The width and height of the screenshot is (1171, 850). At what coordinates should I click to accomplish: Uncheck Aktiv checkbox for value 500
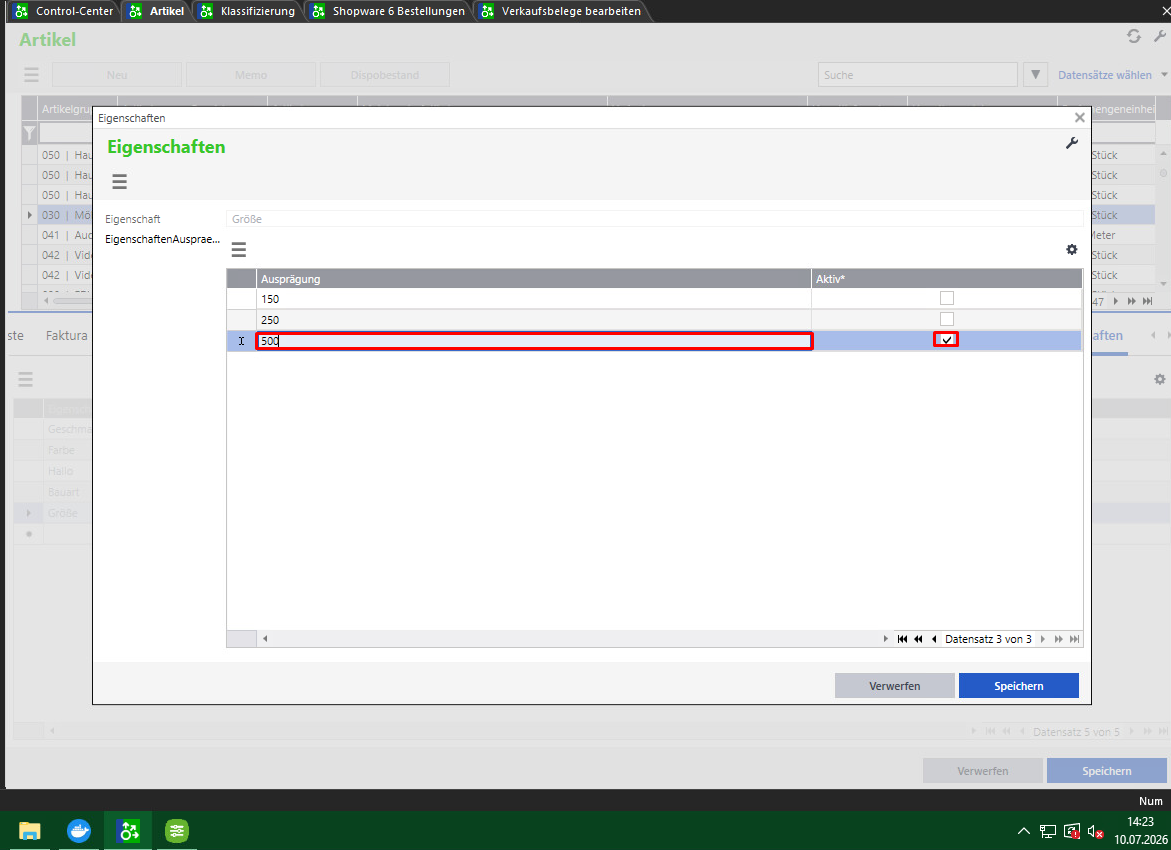(946, 340)
